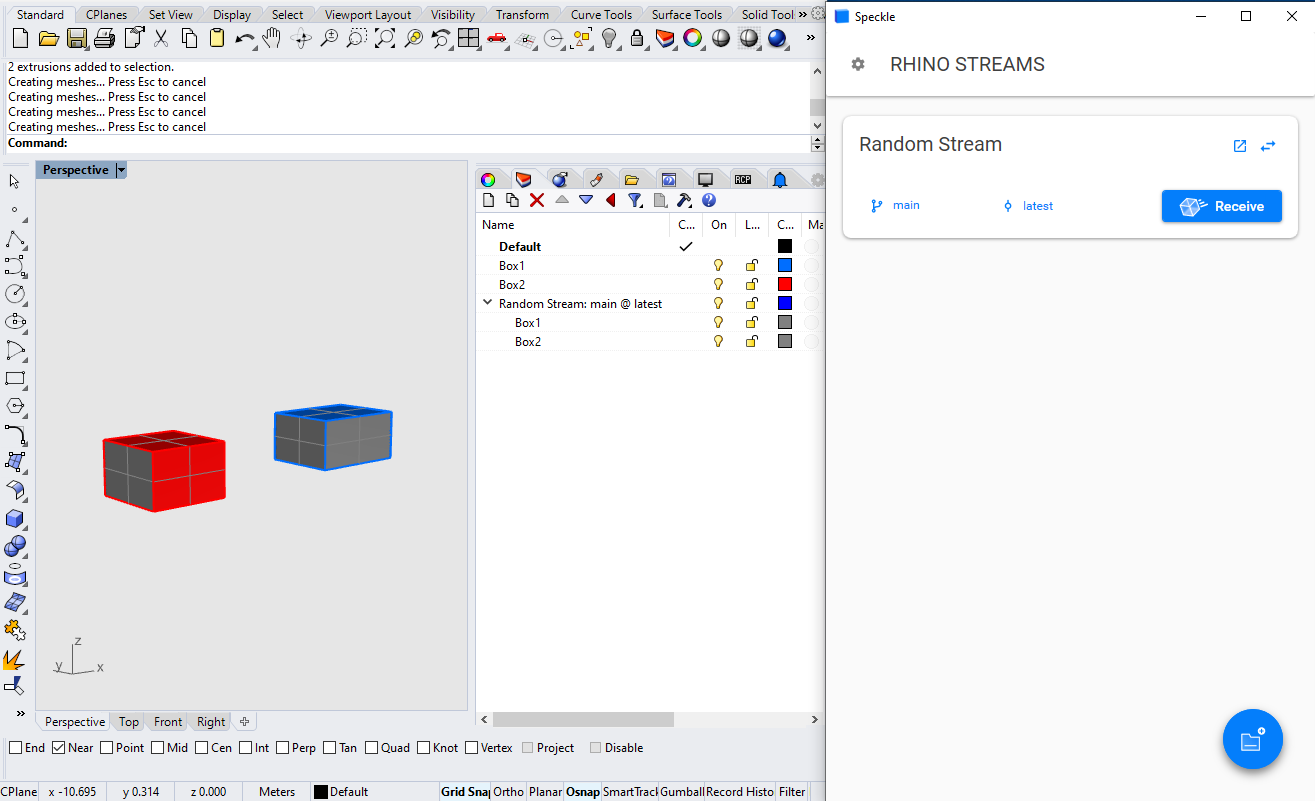Open the Perspective viewport dropdown arrow

[121, 170]
